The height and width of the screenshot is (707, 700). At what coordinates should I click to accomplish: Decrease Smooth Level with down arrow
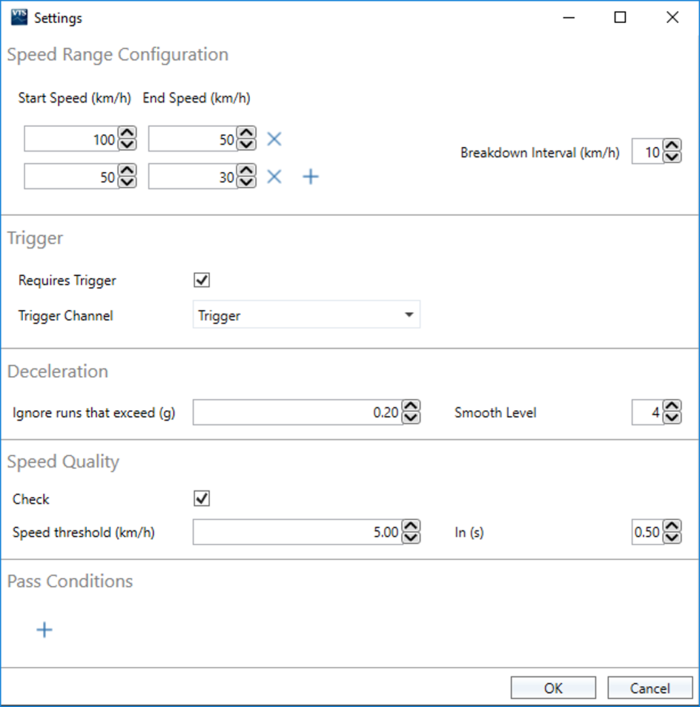click(672, 418)
